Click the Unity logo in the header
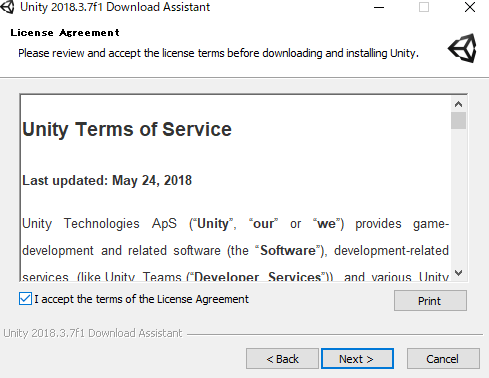489x378 pixels. click(462, 48)
